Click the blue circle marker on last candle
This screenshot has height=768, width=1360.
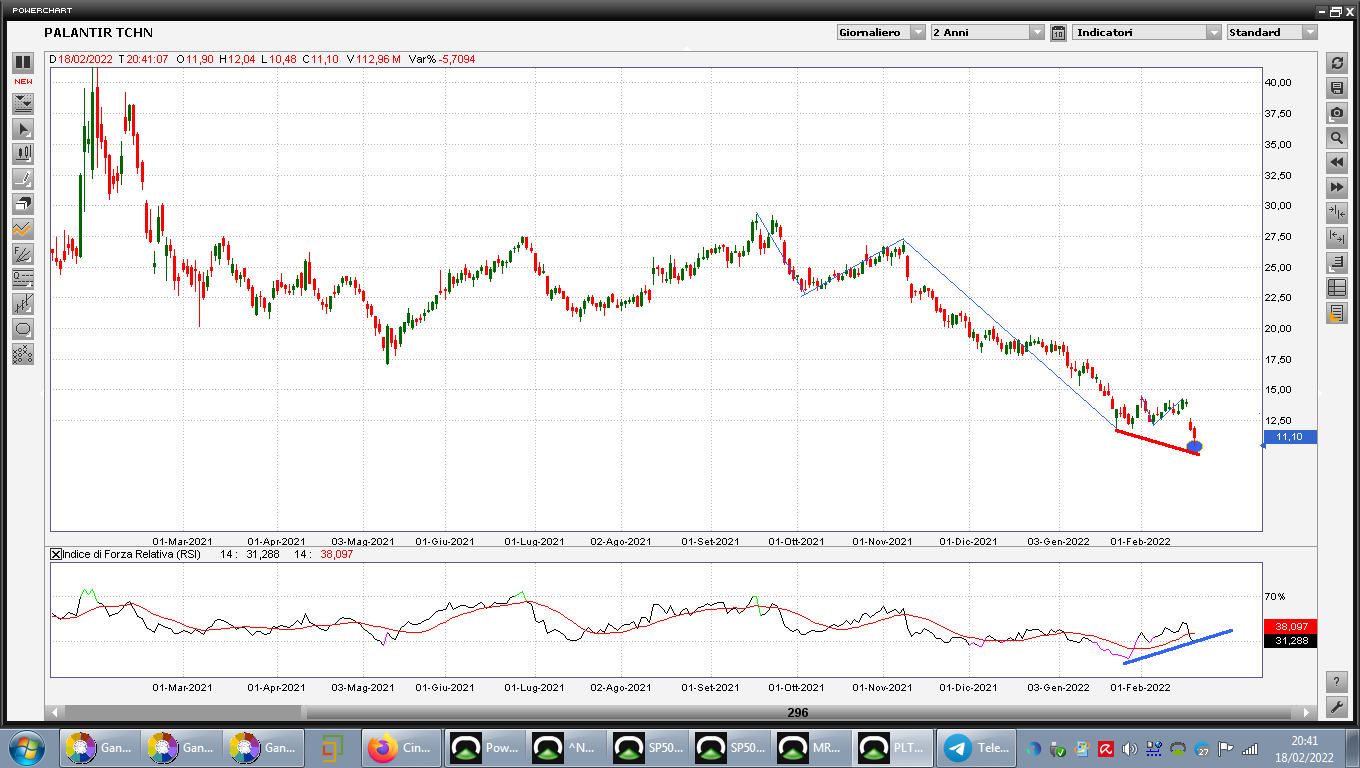pos(1194,446)
